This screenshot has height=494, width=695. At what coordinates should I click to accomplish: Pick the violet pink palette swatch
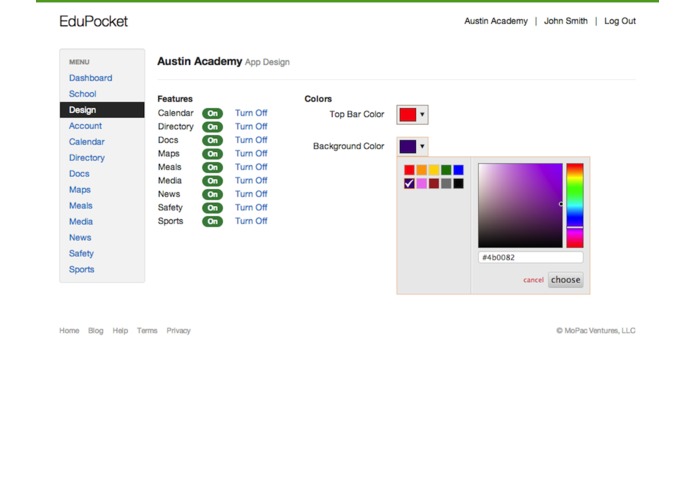pyautogui.click(x=422, y=183)
